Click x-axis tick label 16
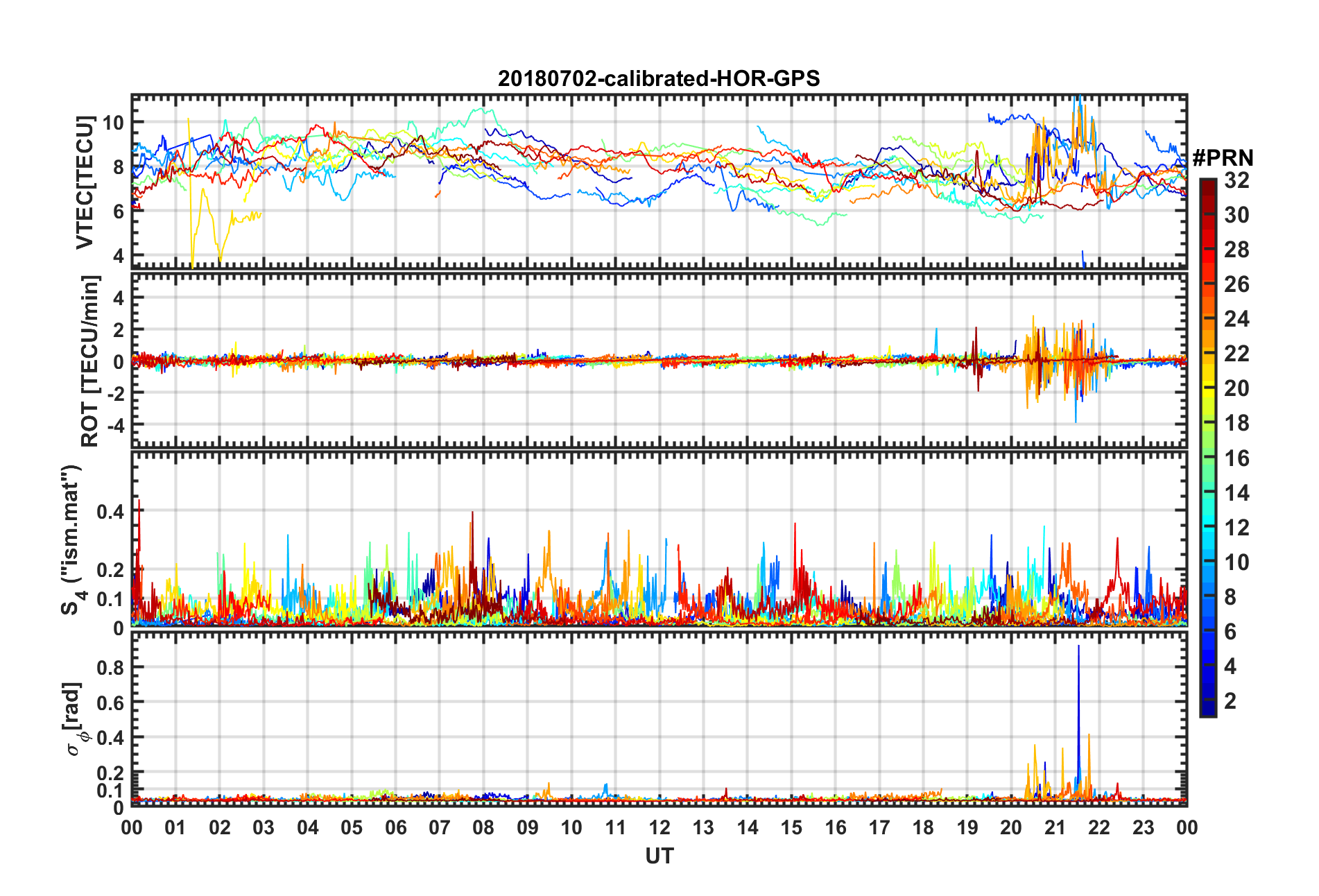 click(x=836, y=828)
